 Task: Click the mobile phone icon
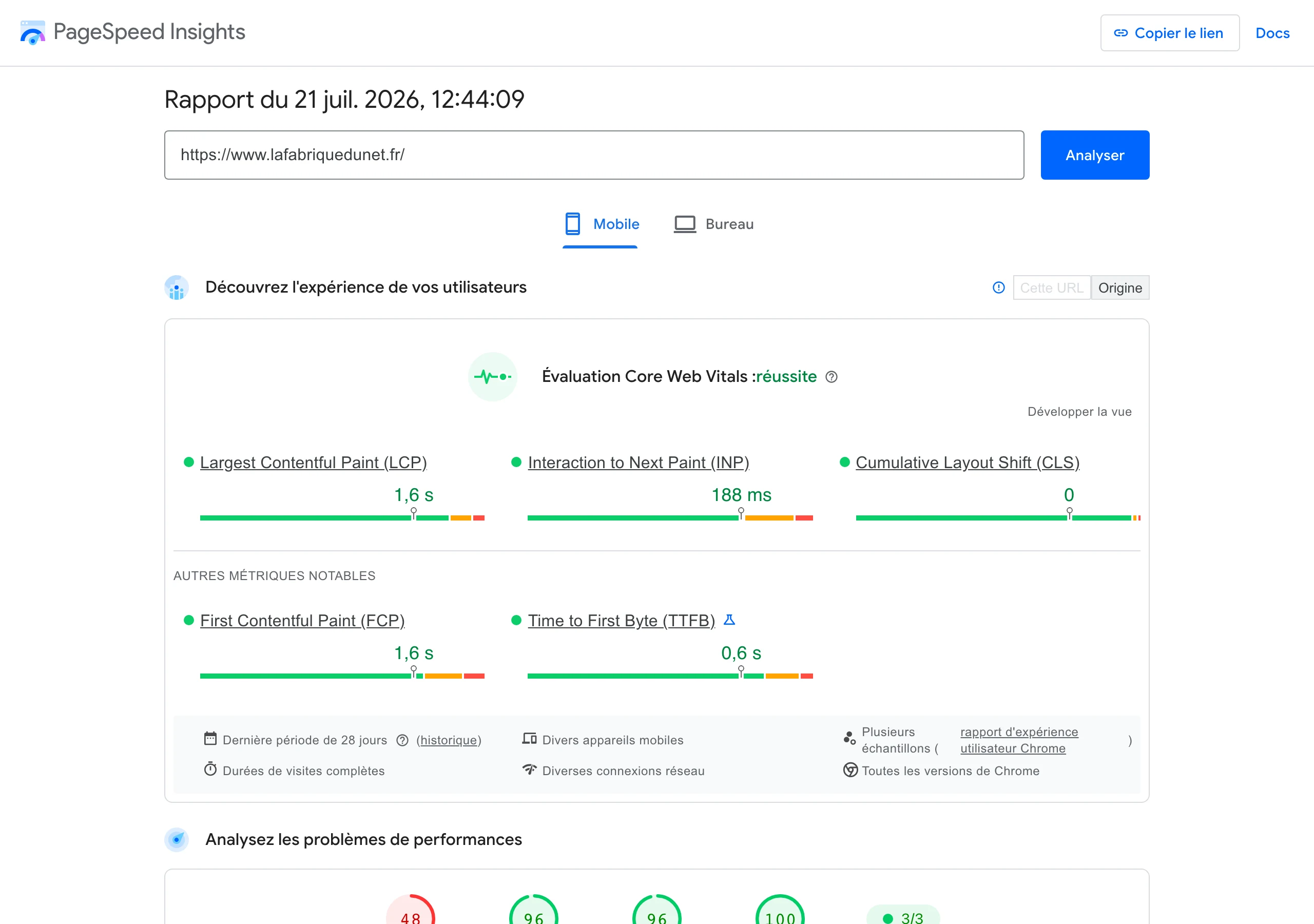pos(572,224)
